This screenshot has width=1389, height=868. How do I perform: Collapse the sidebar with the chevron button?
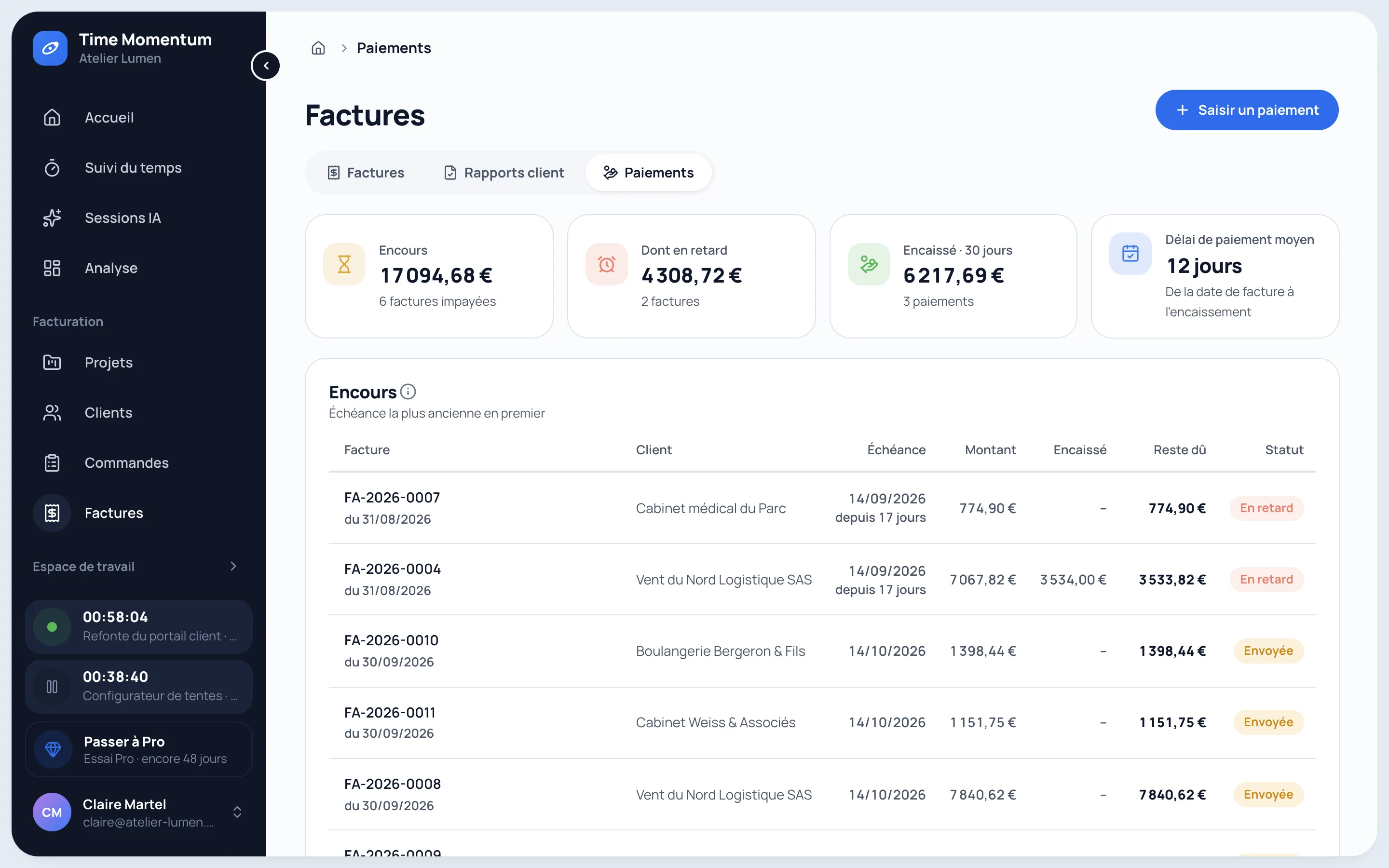[266, 66]
